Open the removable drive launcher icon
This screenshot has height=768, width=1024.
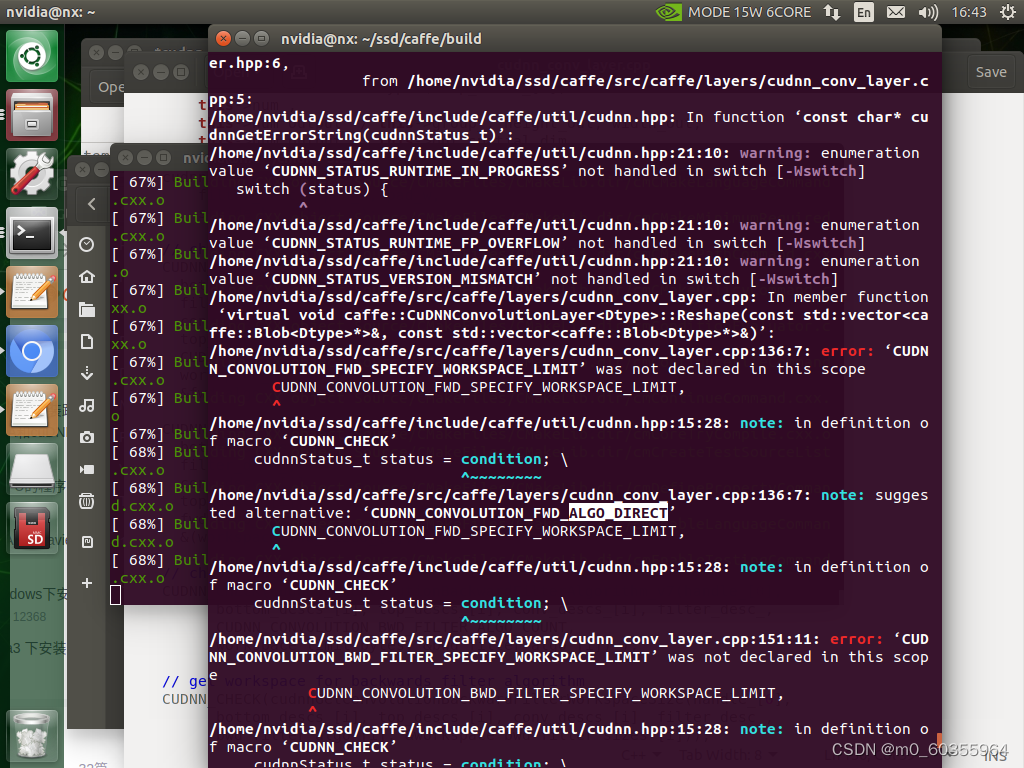click(32, 469)
